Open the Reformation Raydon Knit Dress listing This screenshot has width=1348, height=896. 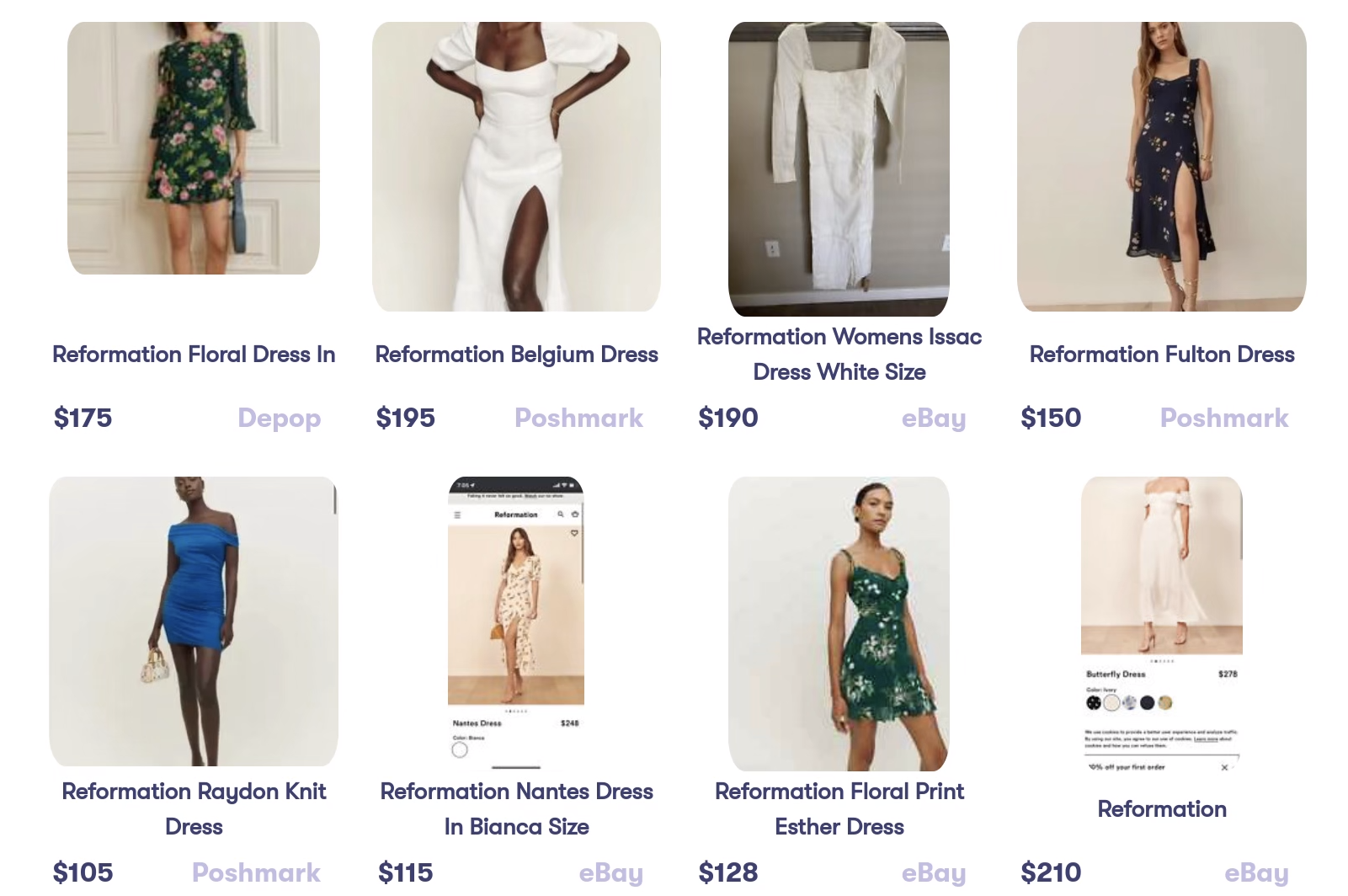click(194, 808)
